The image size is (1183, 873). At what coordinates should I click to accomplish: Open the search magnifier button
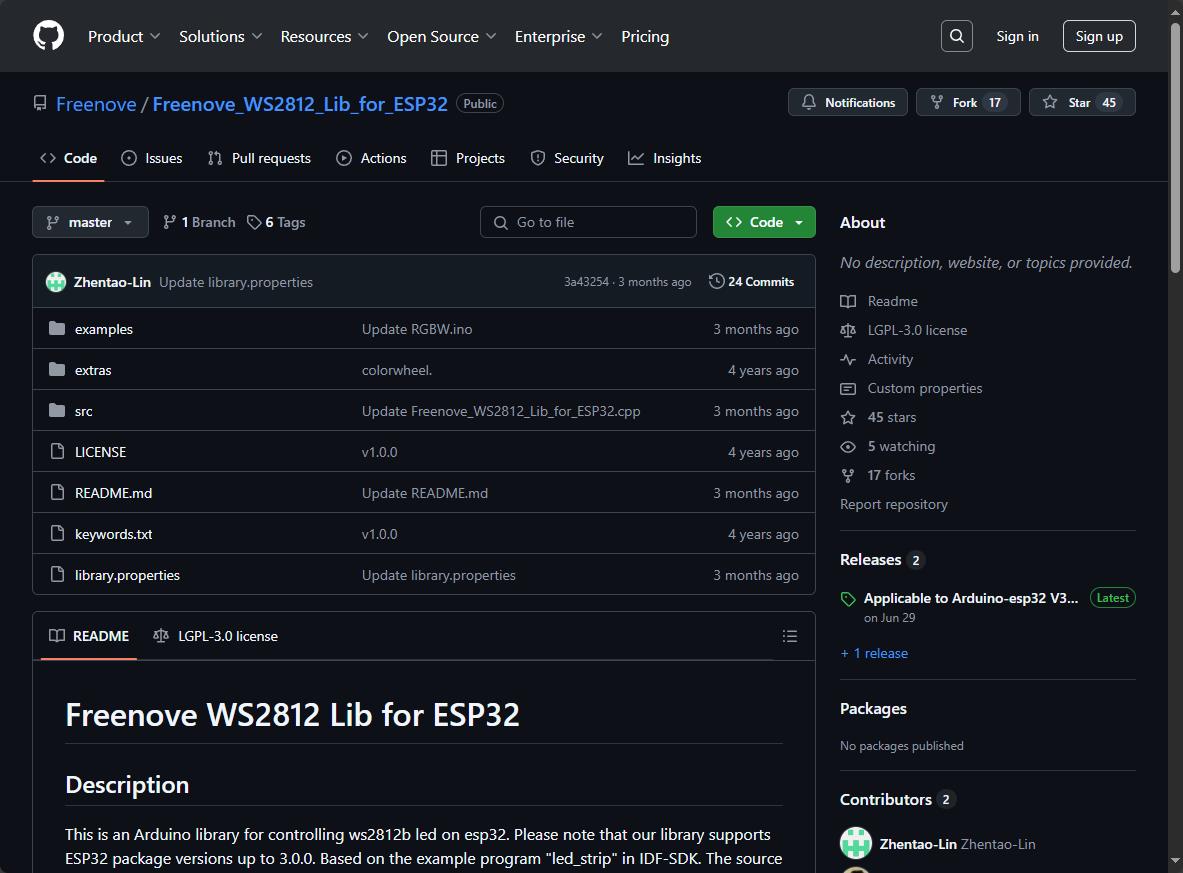(957, 36)
